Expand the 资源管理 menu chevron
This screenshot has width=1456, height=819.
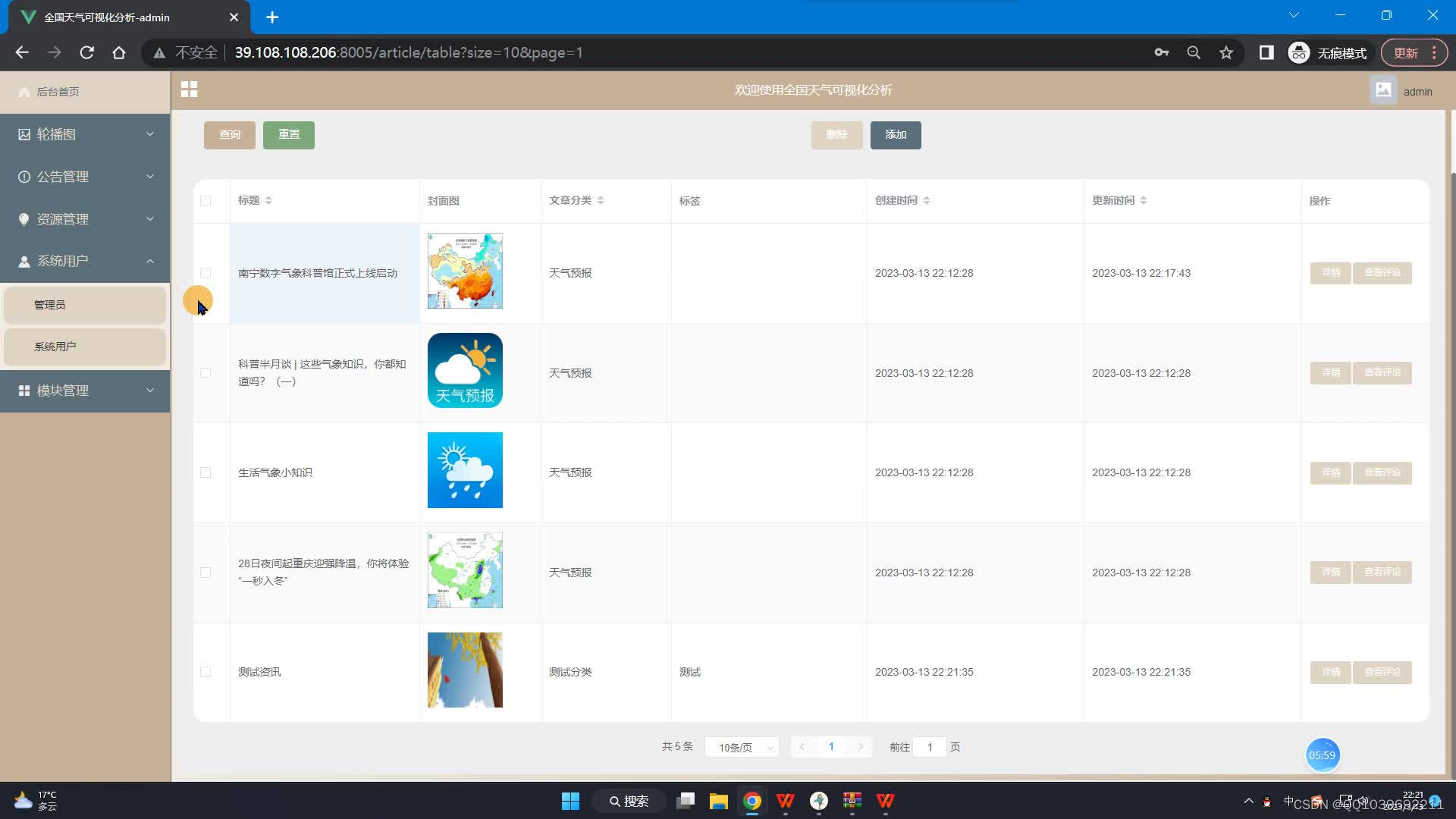click(150, 219)
